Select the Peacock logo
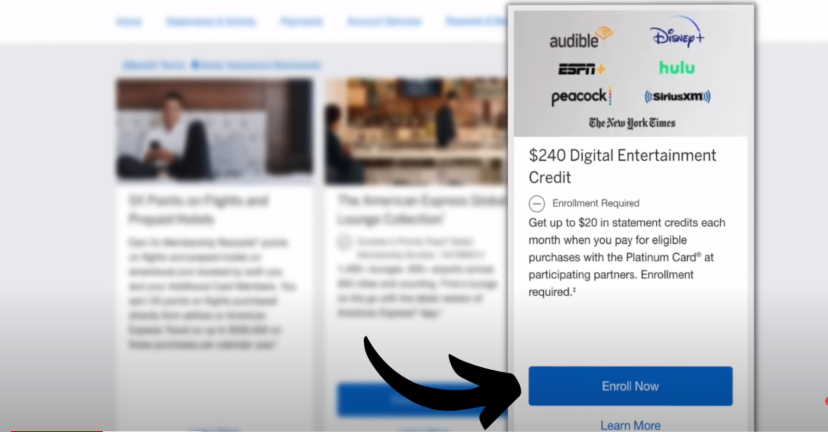This screenshot has height=432, width=828. 581,97
